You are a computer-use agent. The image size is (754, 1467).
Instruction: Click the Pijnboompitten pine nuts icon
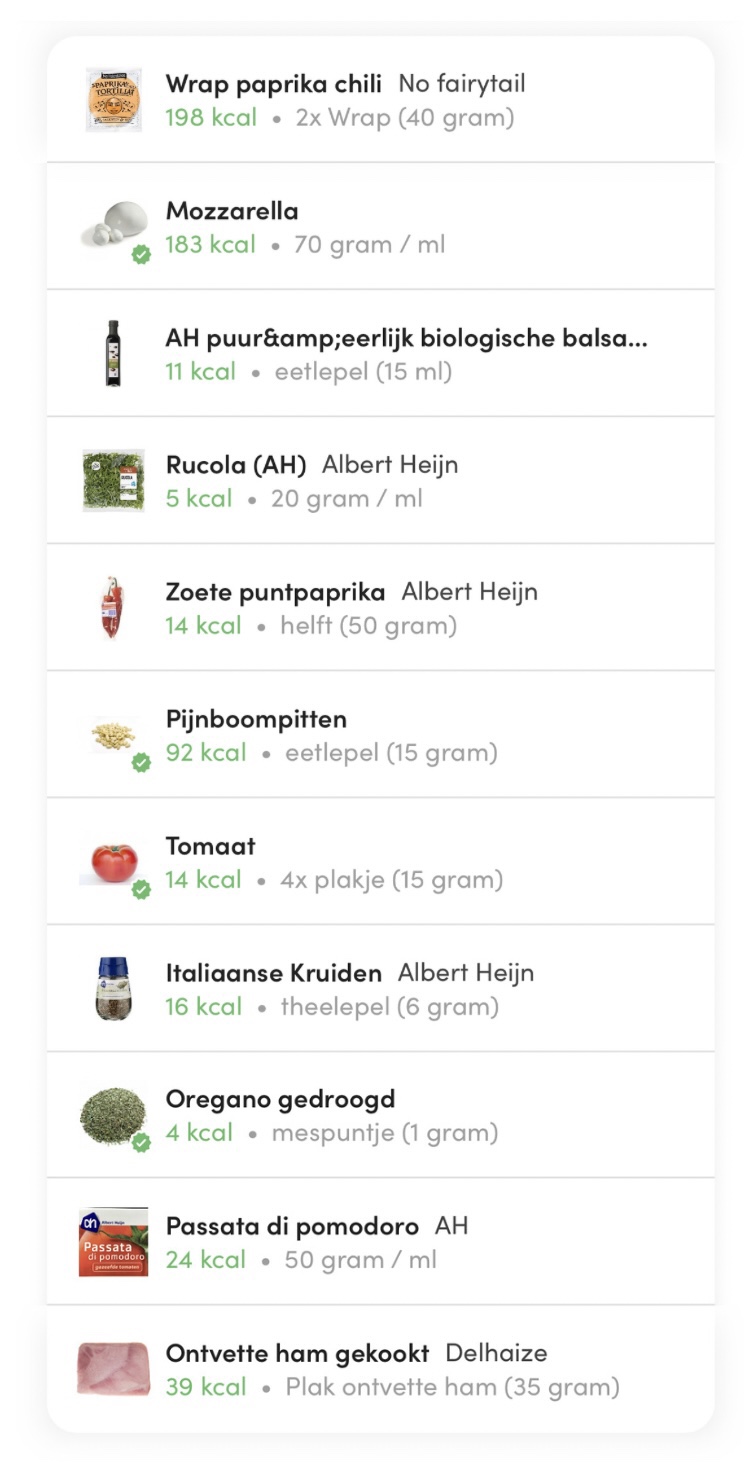[x=113, y=737]
